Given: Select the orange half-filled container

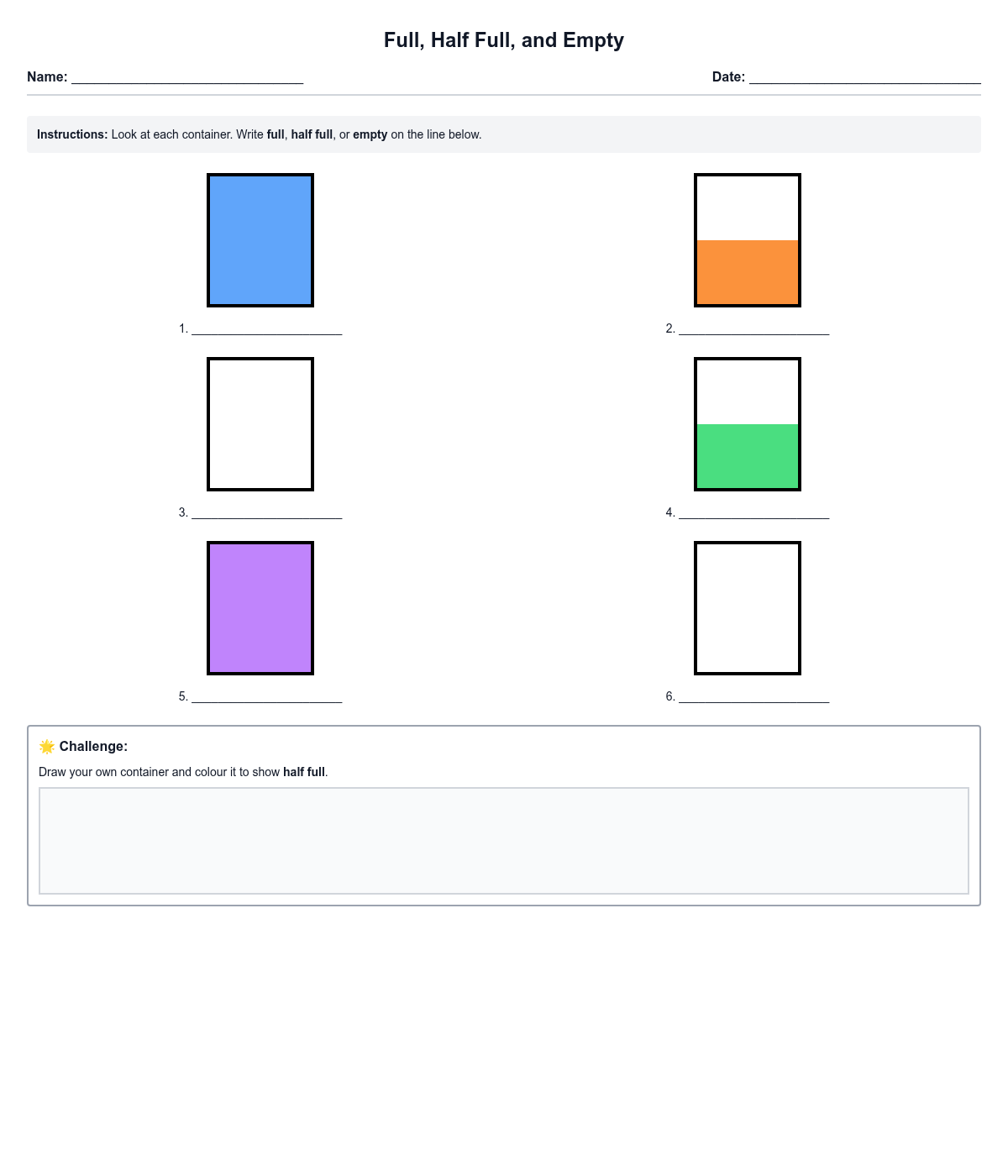Looking at the screenshot, I should 748,240.
